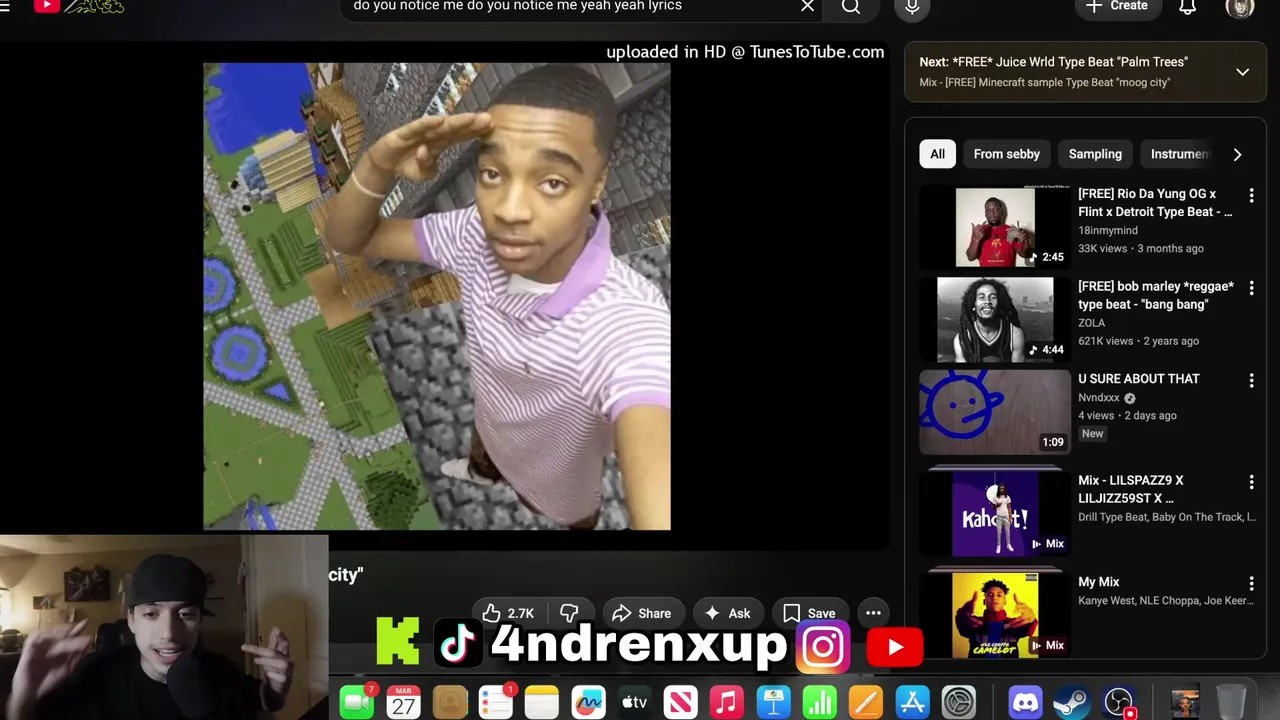Launch Freeform from the dock
The image size is (1280, 720).
coord(588,702)
